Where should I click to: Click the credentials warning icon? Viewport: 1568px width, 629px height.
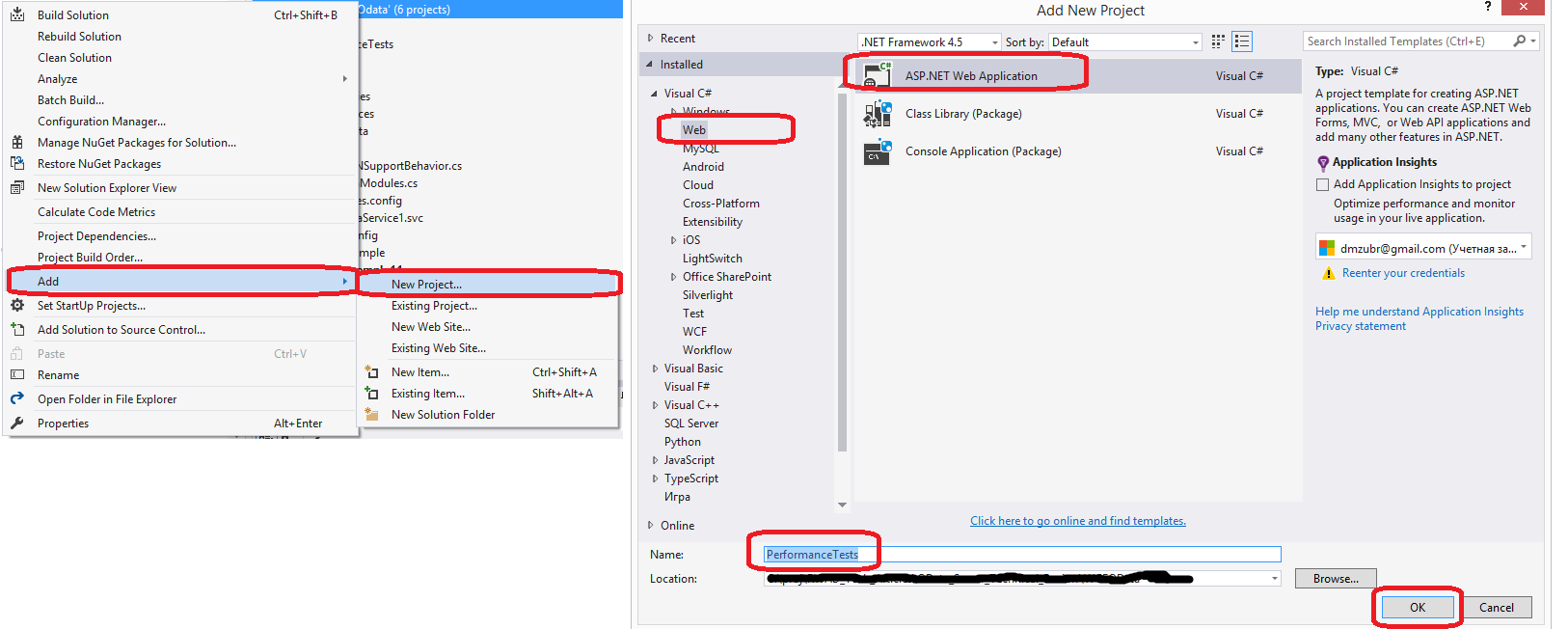pos(1330,273)
